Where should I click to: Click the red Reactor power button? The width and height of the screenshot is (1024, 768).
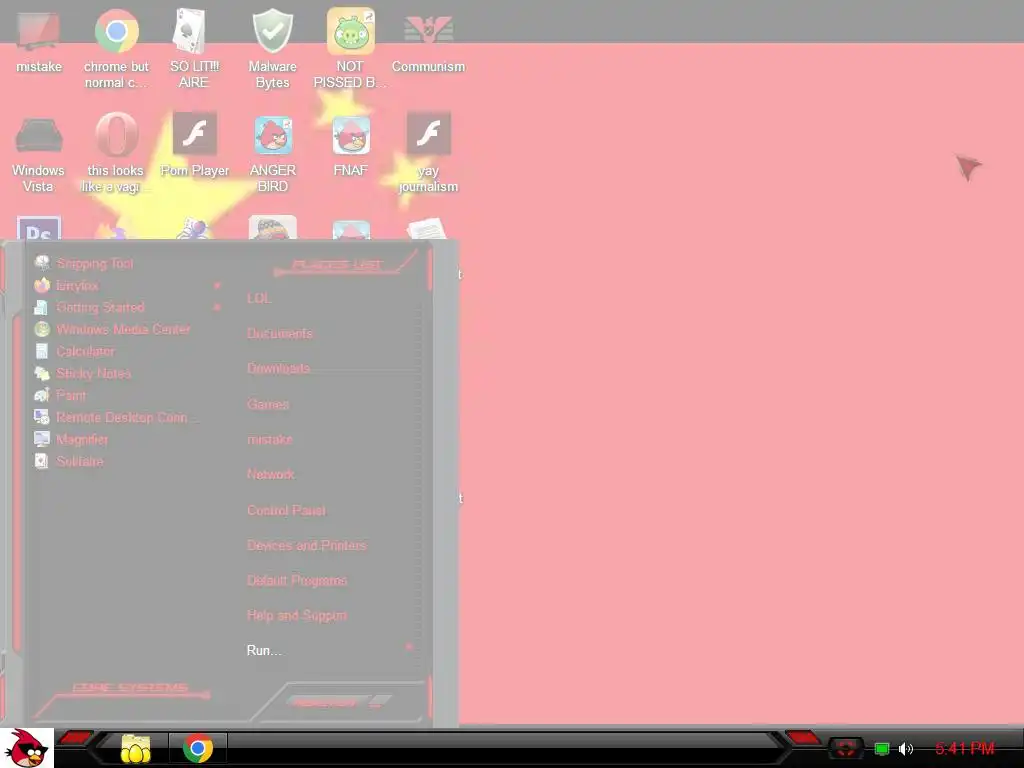pos(325,703)
